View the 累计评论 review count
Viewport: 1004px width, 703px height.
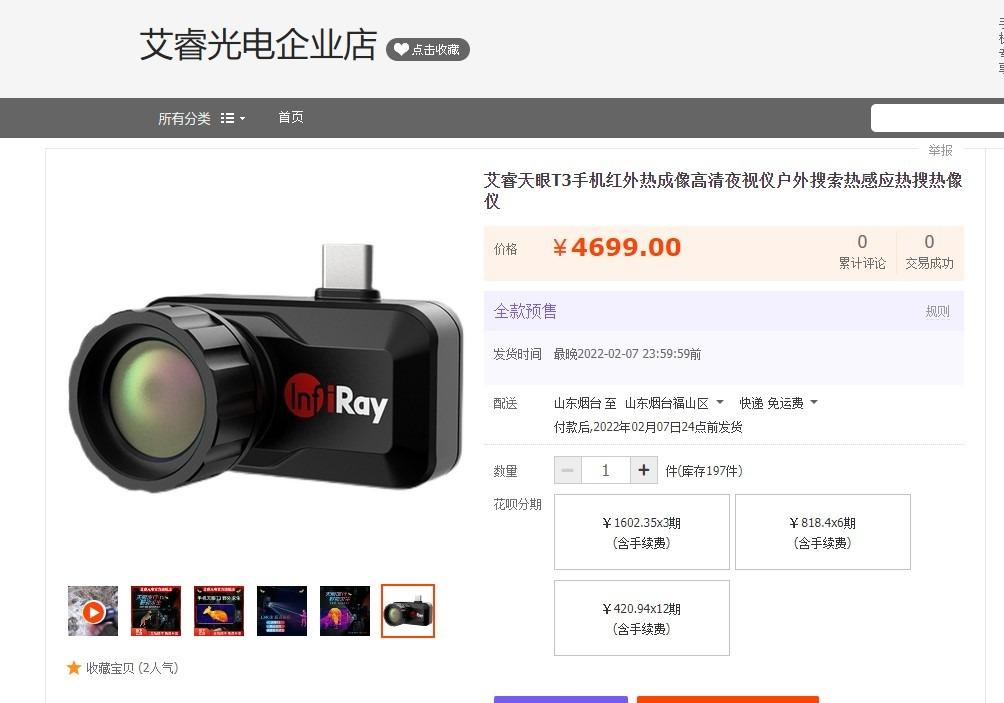tap(862, 252)
